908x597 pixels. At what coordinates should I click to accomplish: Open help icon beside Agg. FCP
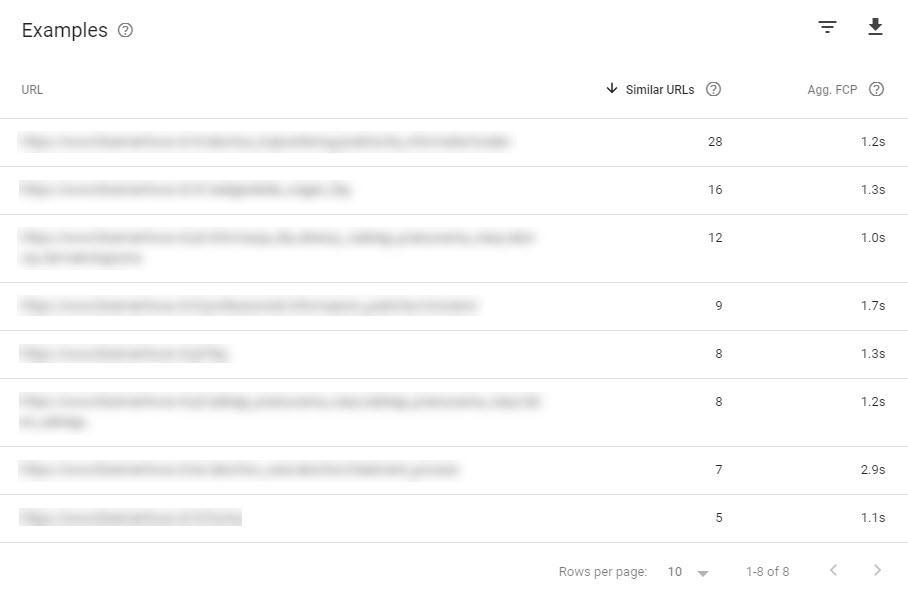pyautogui.click(x=877, y=89)
